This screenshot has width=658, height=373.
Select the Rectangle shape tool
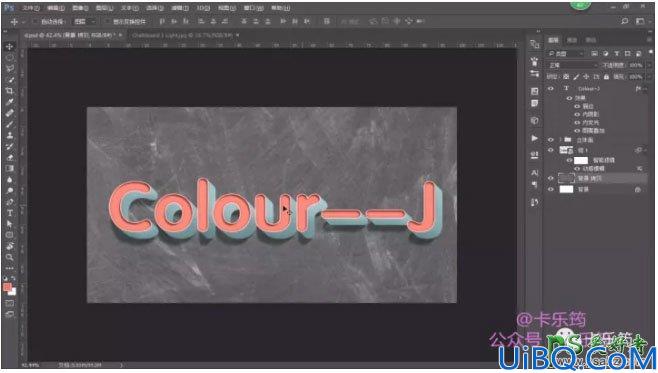(9, 235)
